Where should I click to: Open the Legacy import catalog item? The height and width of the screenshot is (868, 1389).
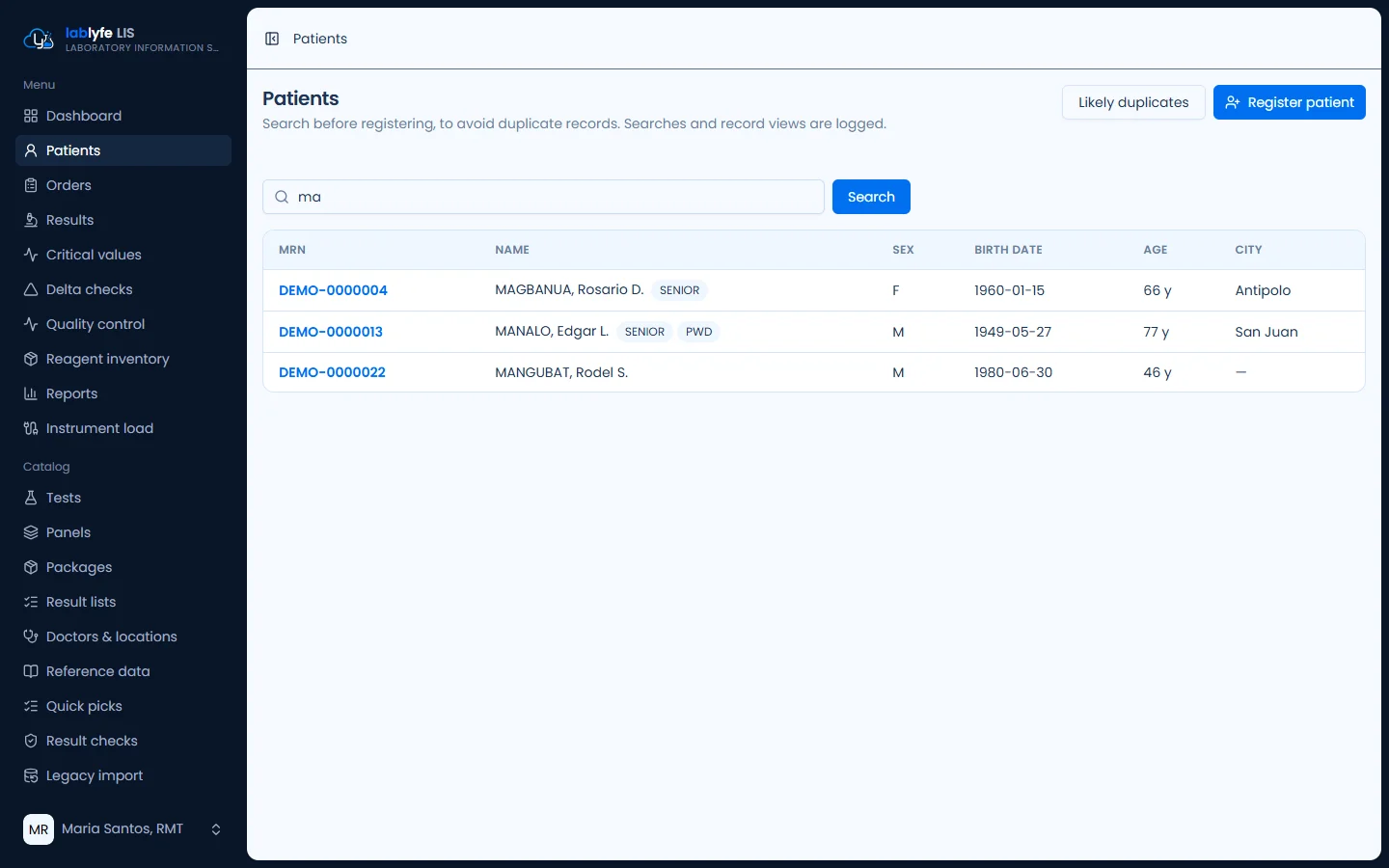point(123,775)
